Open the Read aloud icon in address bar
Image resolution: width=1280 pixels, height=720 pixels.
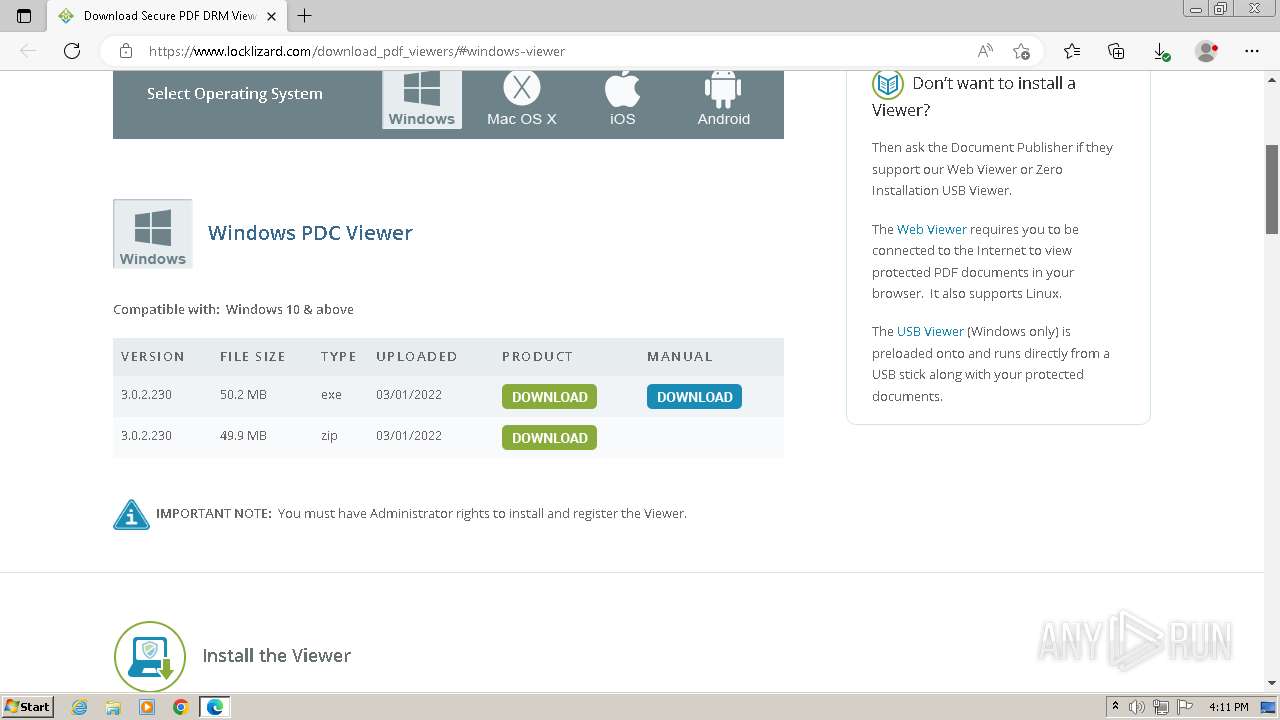click(x=985, y=51)
